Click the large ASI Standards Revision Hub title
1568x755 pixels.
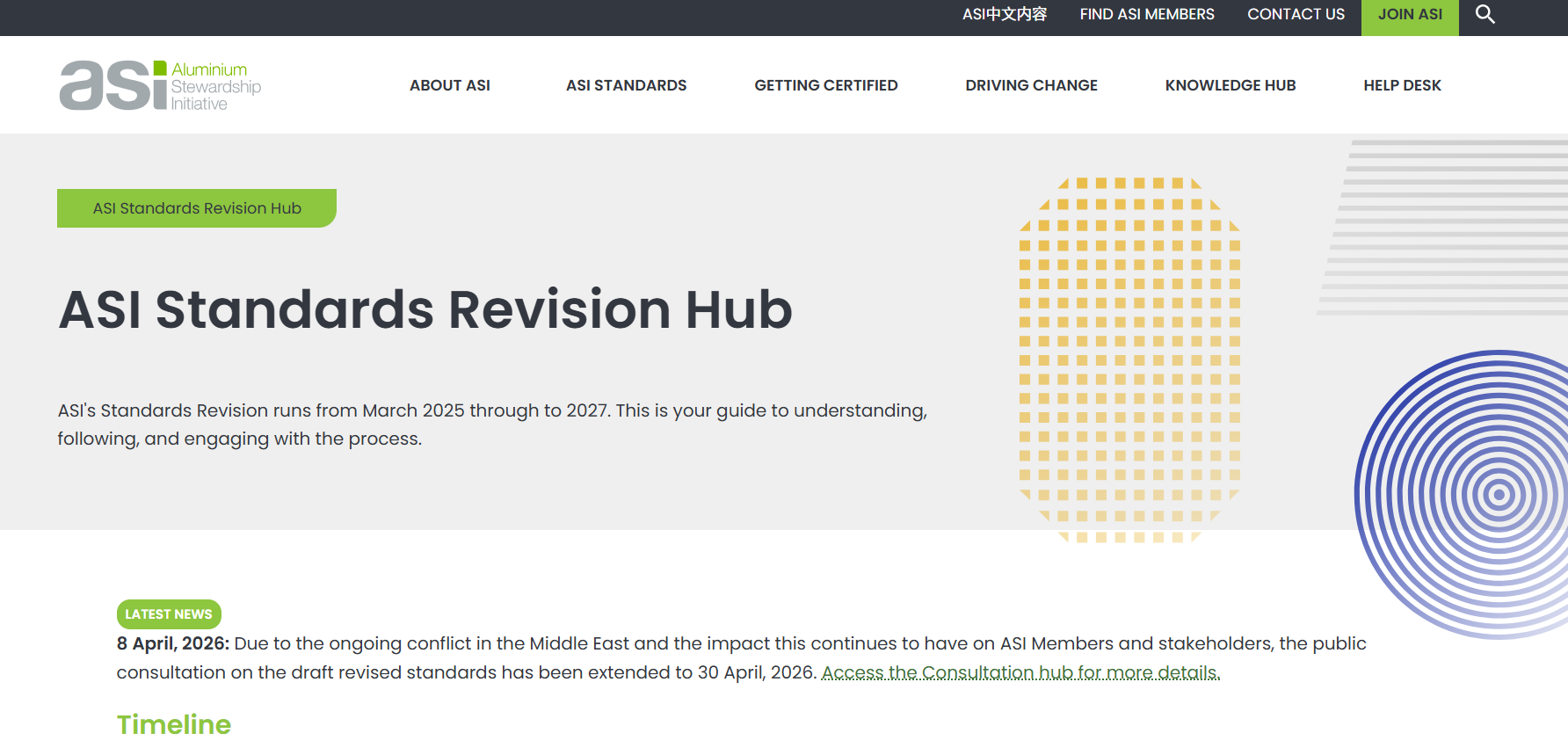[425, 309]
